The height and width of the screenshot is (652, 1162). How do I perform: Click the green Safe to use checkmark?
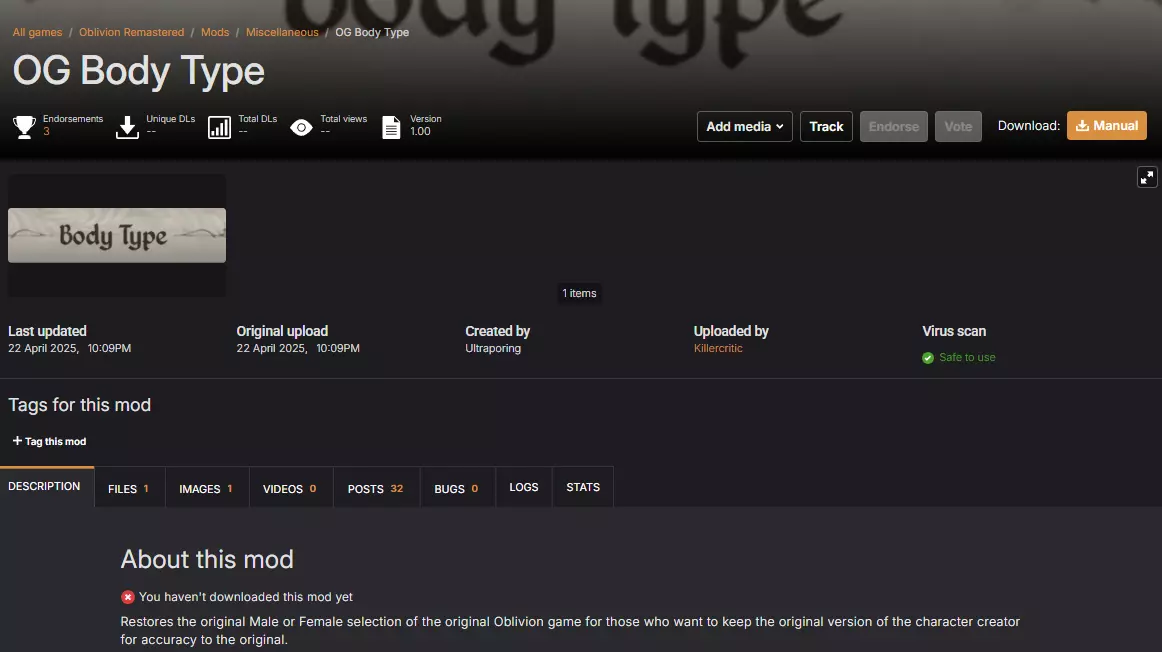(x=928, y=358)
